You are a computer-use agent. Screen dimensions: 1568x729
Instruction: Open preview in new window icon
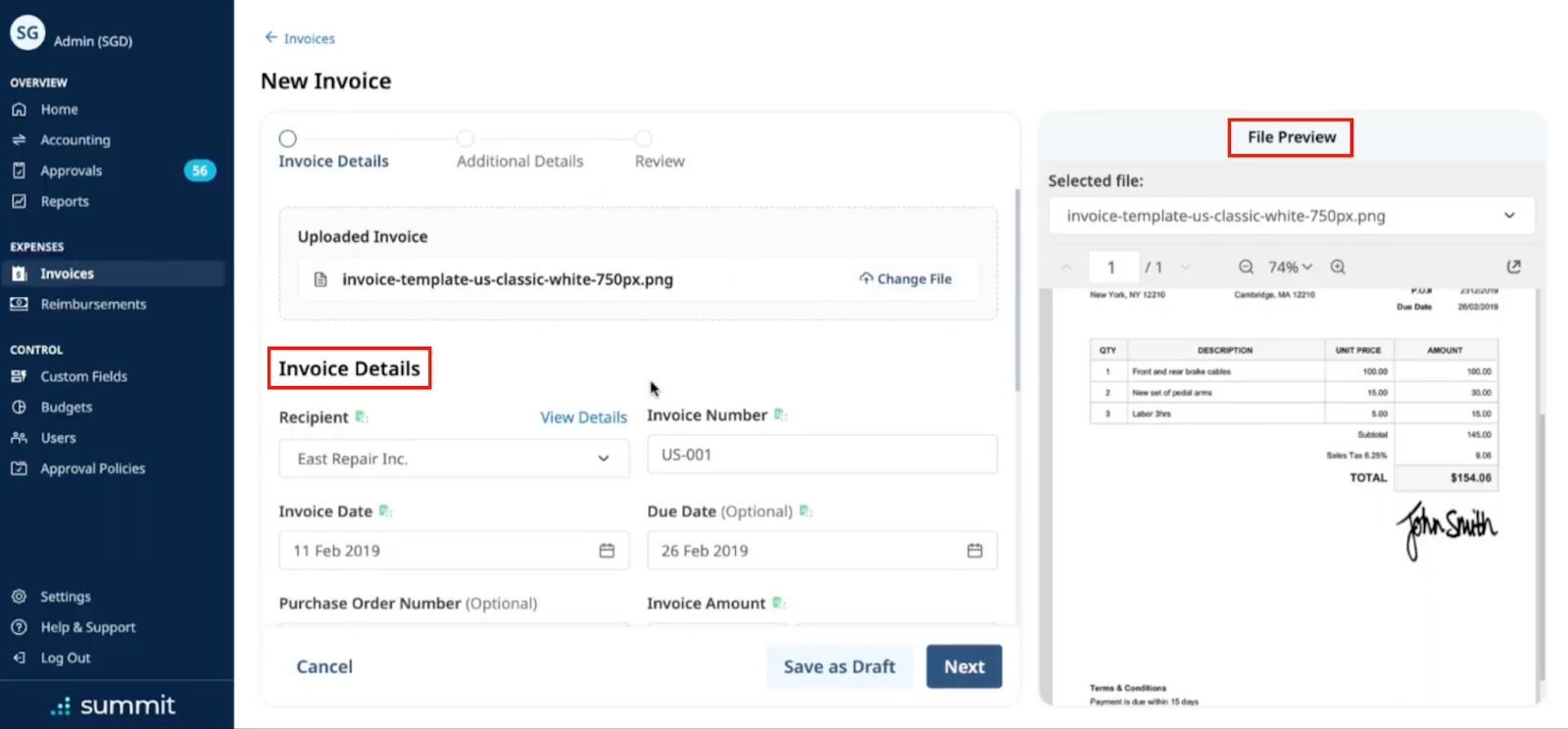coord(1514,267)
